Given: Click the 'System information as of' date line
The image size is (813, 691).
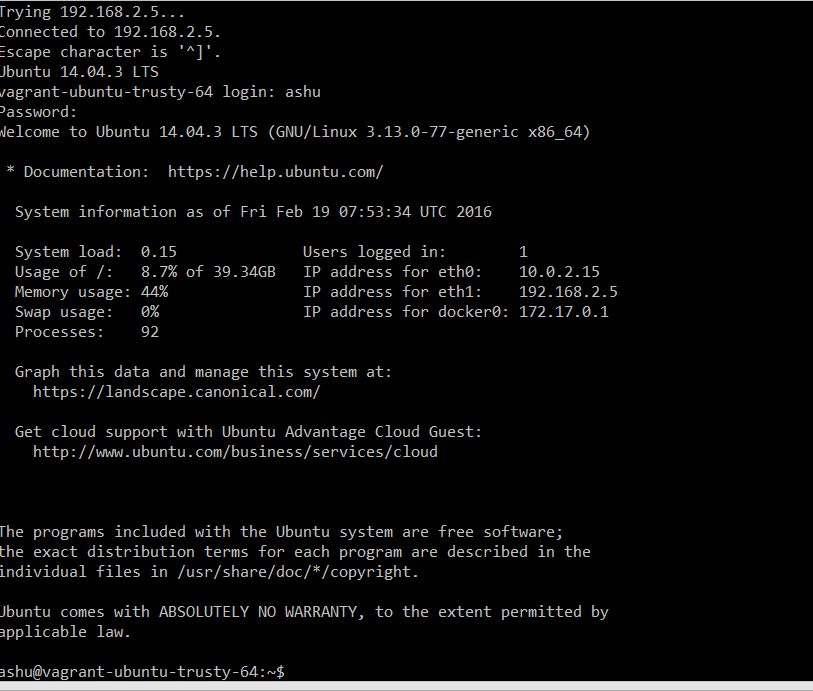Looking at the screenshot, I should (x=253, y=212).
